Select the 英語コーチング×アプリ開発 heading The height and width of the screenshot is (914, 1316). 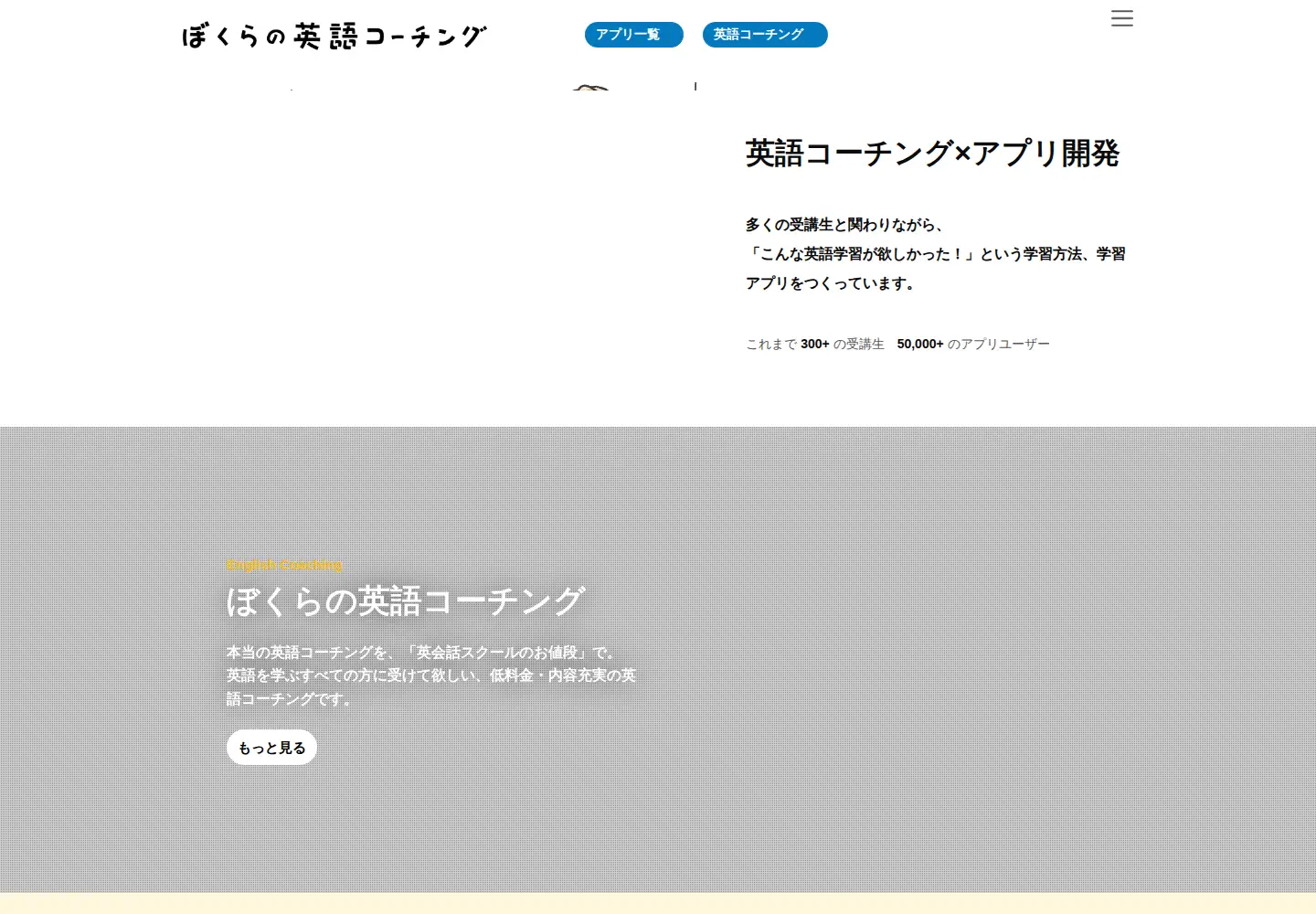932,153
